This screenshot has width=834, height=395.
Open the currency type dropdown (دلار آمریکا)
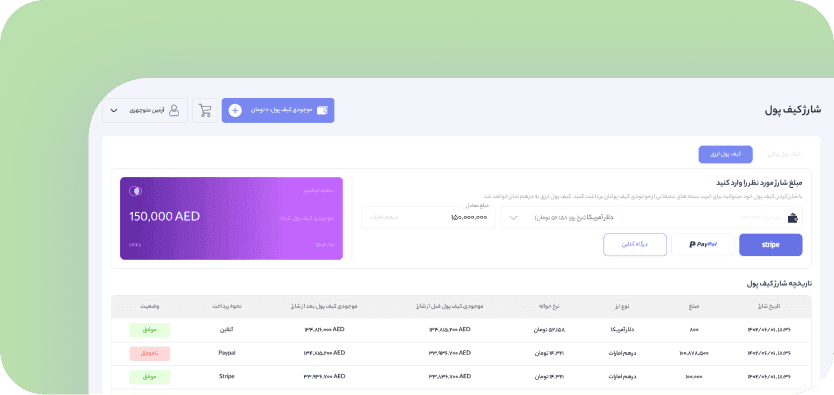click(561, 218)
